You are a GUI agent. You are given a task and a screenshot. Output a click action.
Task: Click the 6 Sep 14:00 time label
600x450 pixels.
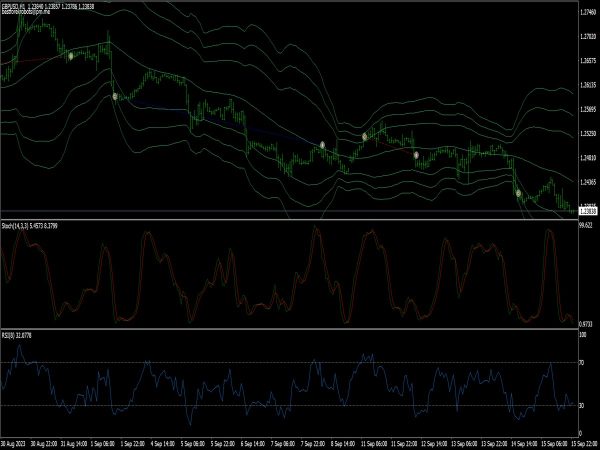click(x=253, y=444)
